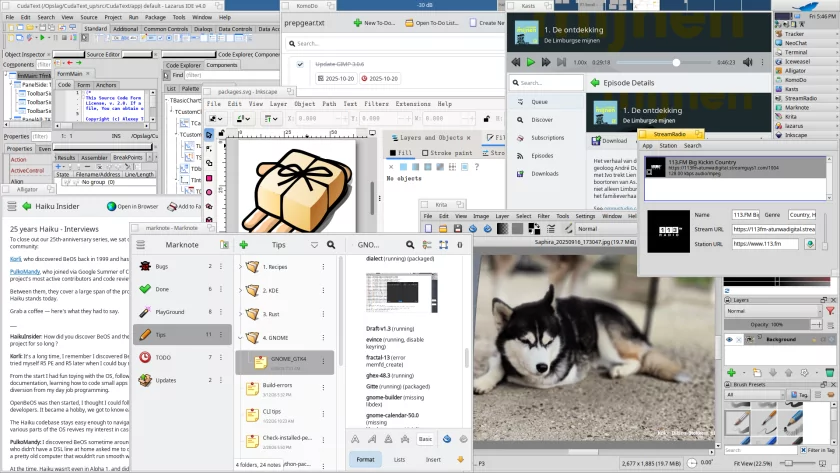Open Discover in Kasts sidebar
This screenshot has height=473, width=840.
(542, 120)
